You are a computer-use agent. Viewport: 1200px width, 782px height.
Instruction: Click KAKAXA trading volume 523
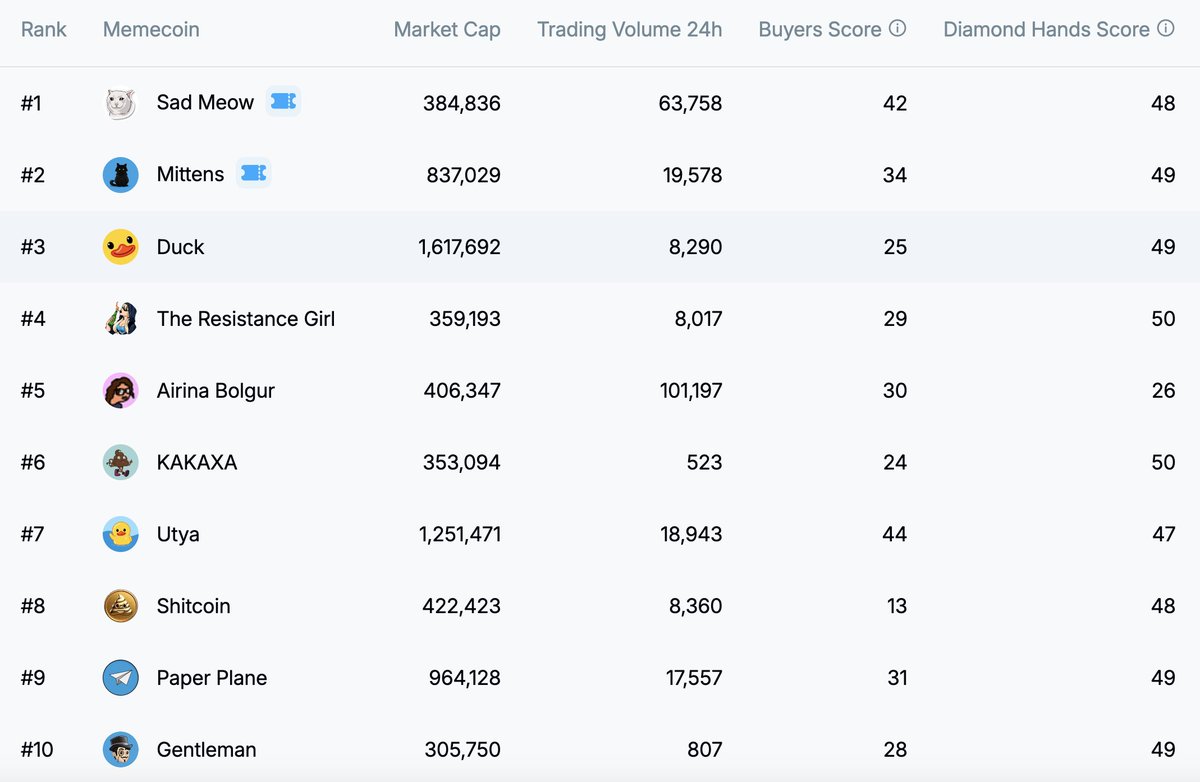pyautogui.click(x=704, y=463)
